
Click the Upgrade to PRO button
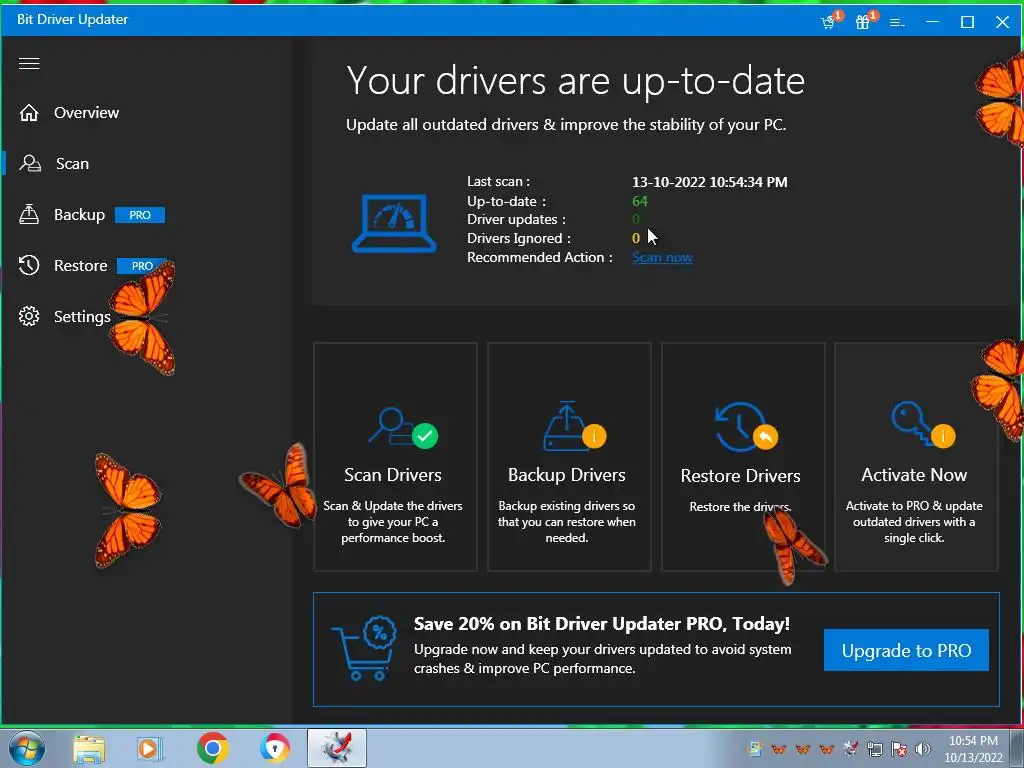pyautogui.click(x=906, y=650)
